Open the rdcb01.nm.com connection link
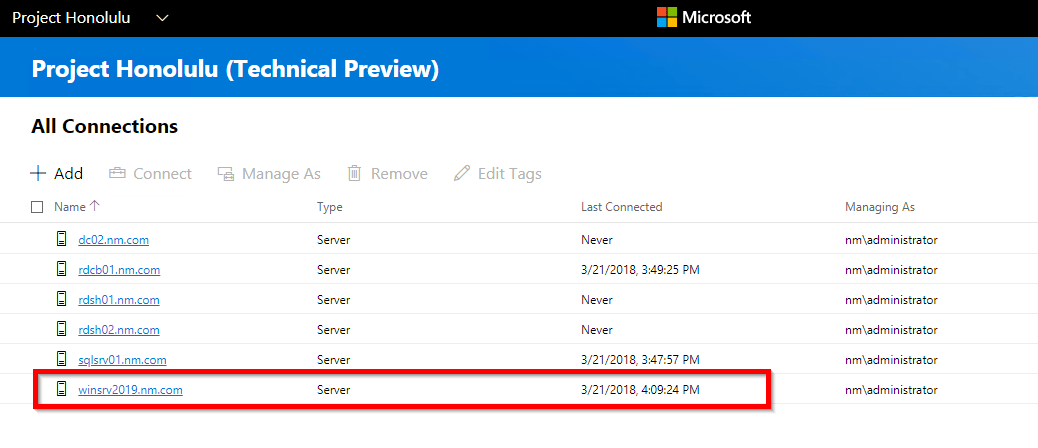Screen dimensions: 1038x448 [x=119, y=270]
